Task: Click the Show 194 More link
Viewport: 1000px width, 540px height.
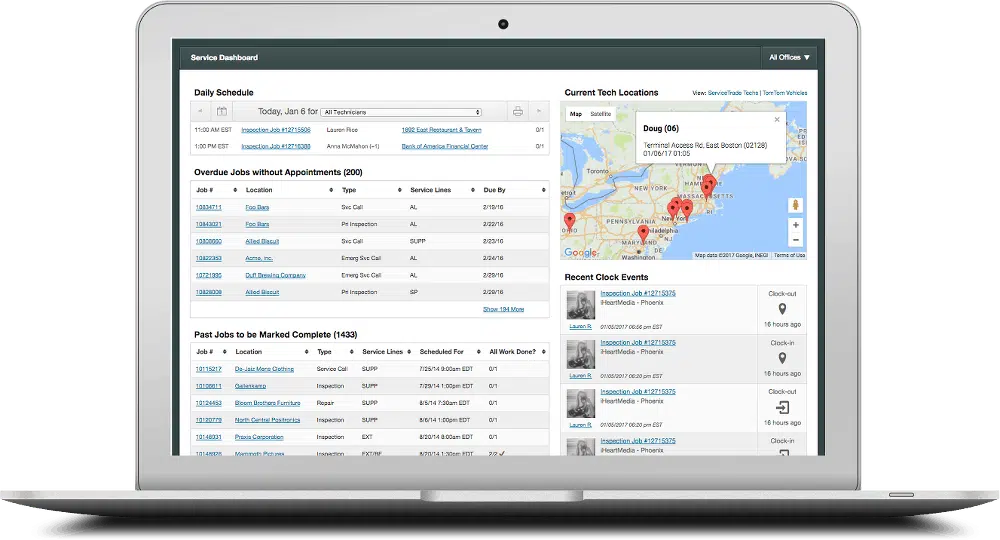Action: coord(503,309)
